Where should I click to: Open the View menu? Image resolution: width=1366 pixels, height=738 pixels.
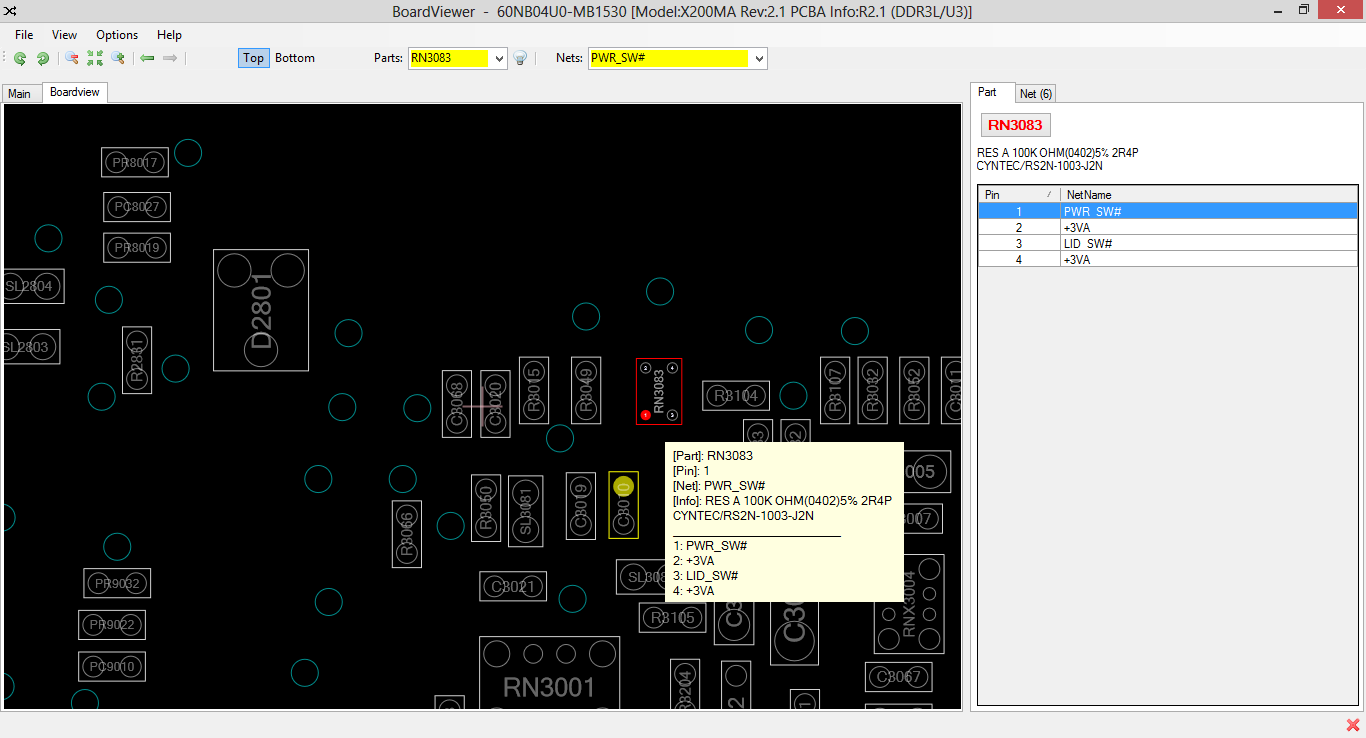click(x=64, y=35)
